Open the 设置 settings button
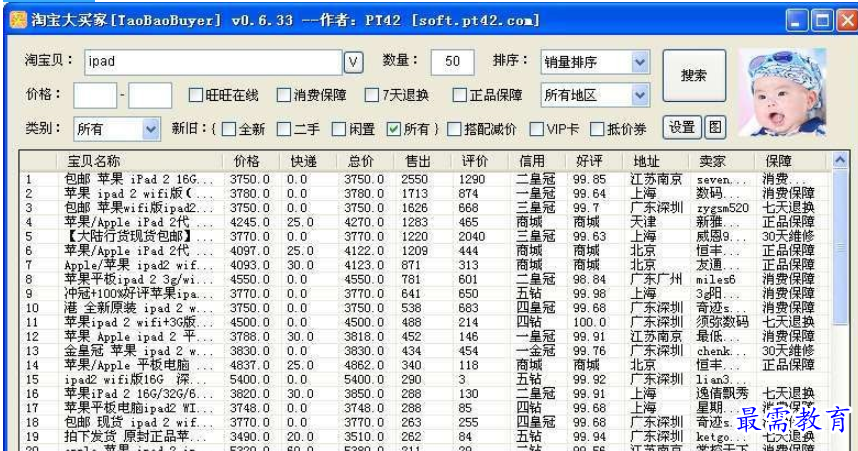Viewport: 858px width, 451px height. click(x=681, y=128)
